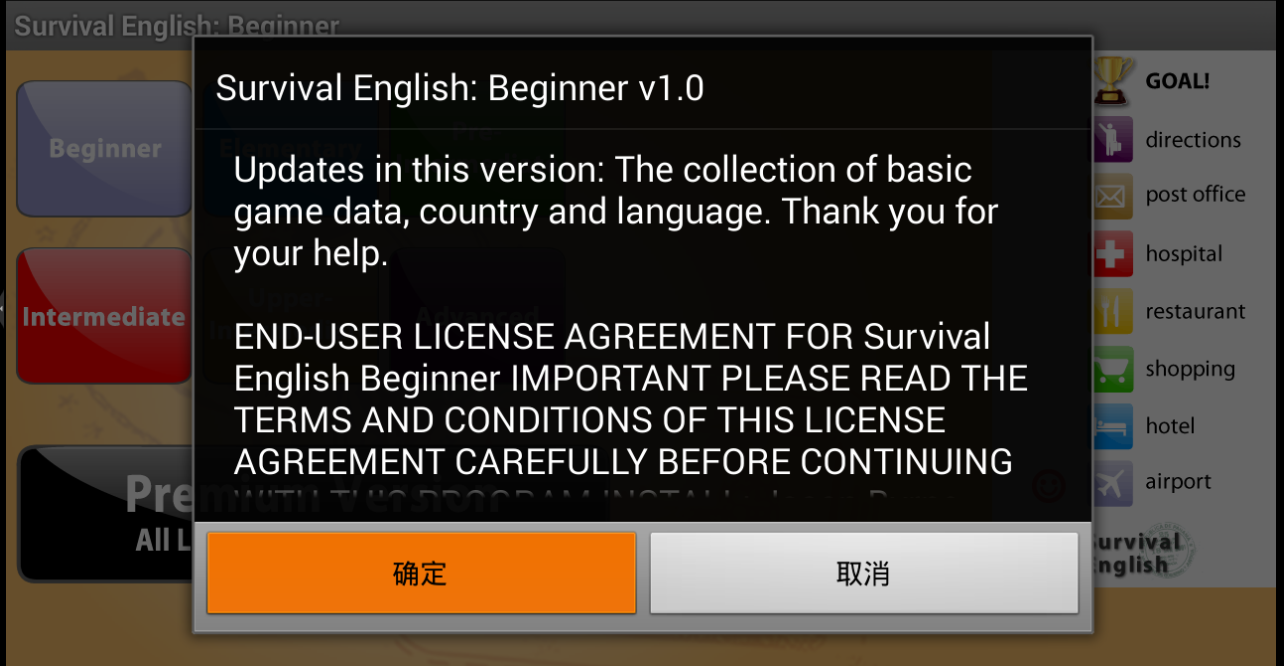Choose the restaurant fork and knife icon

[1113, 311]
